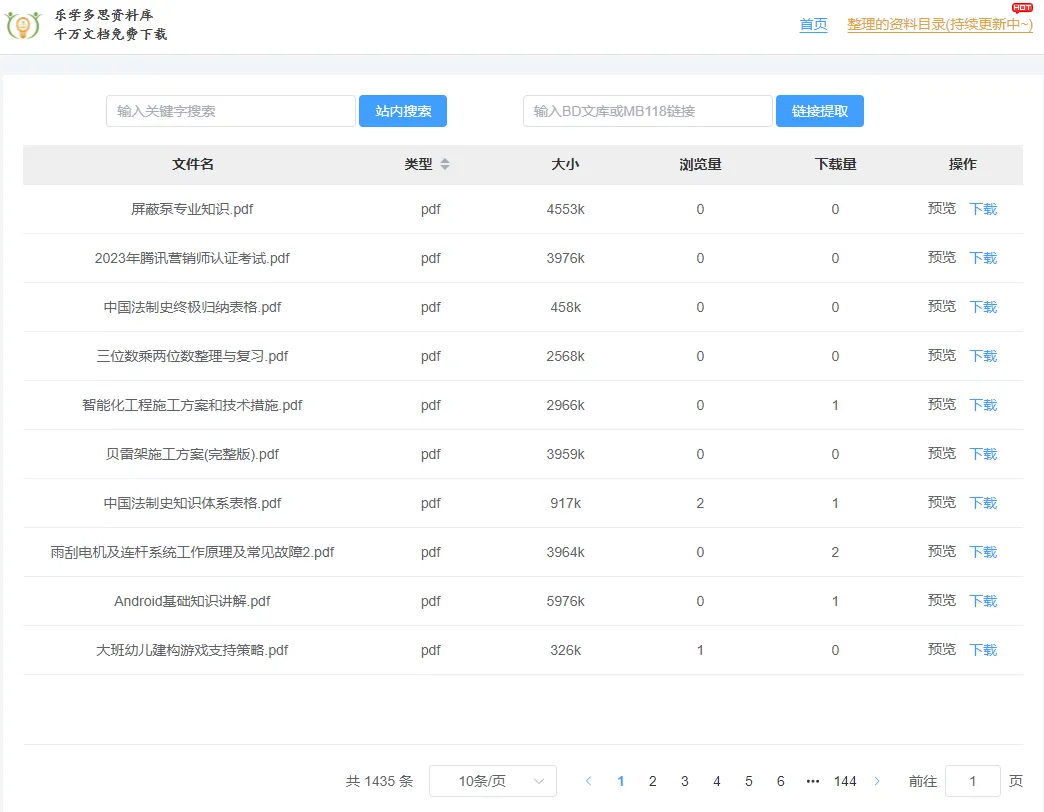Click the pagination ellipsis jump icon
The image size is (1044, 812).
pos(812,781)
